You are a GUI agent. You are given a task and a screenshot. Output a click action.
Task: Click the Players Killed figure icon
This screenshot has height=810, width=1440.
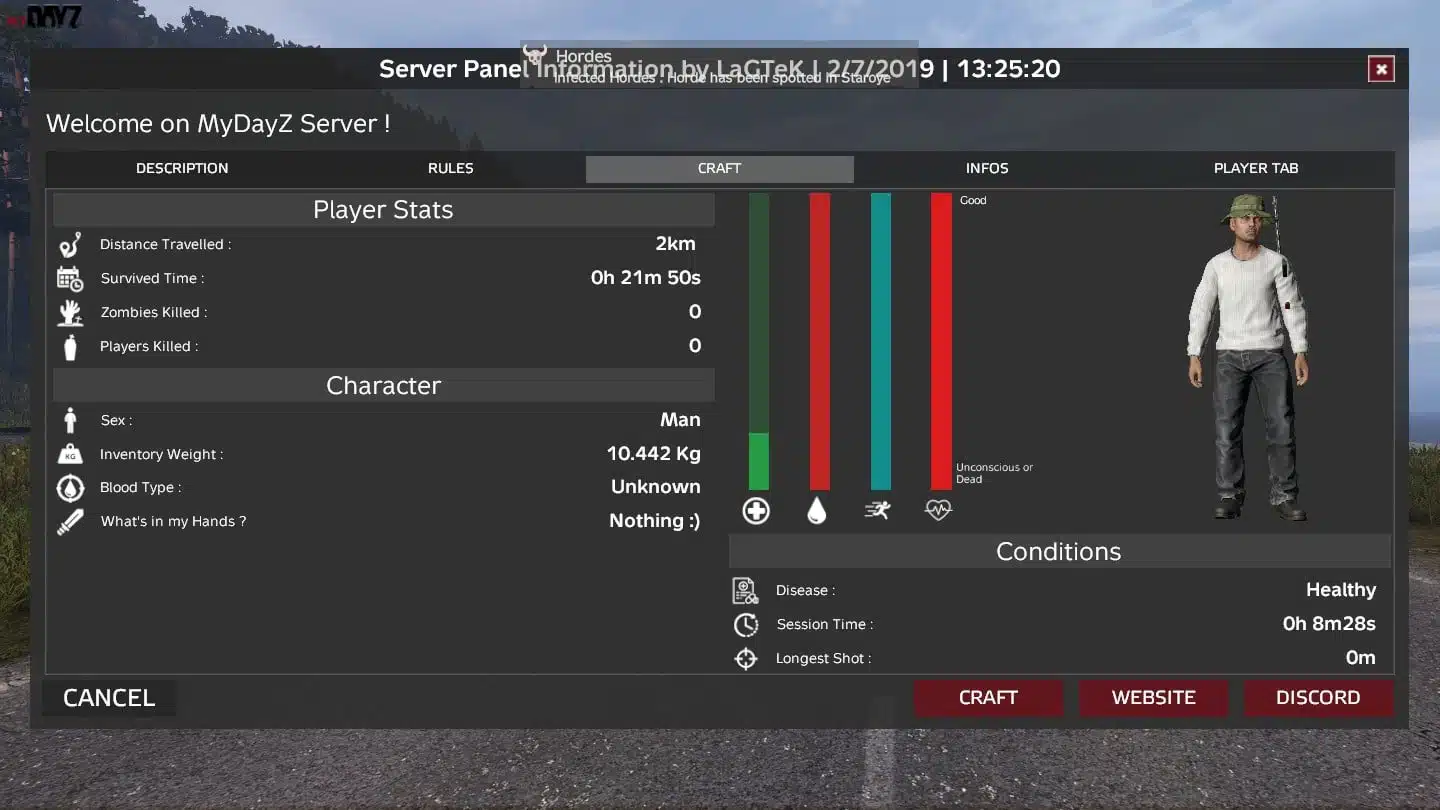[70, 347]
